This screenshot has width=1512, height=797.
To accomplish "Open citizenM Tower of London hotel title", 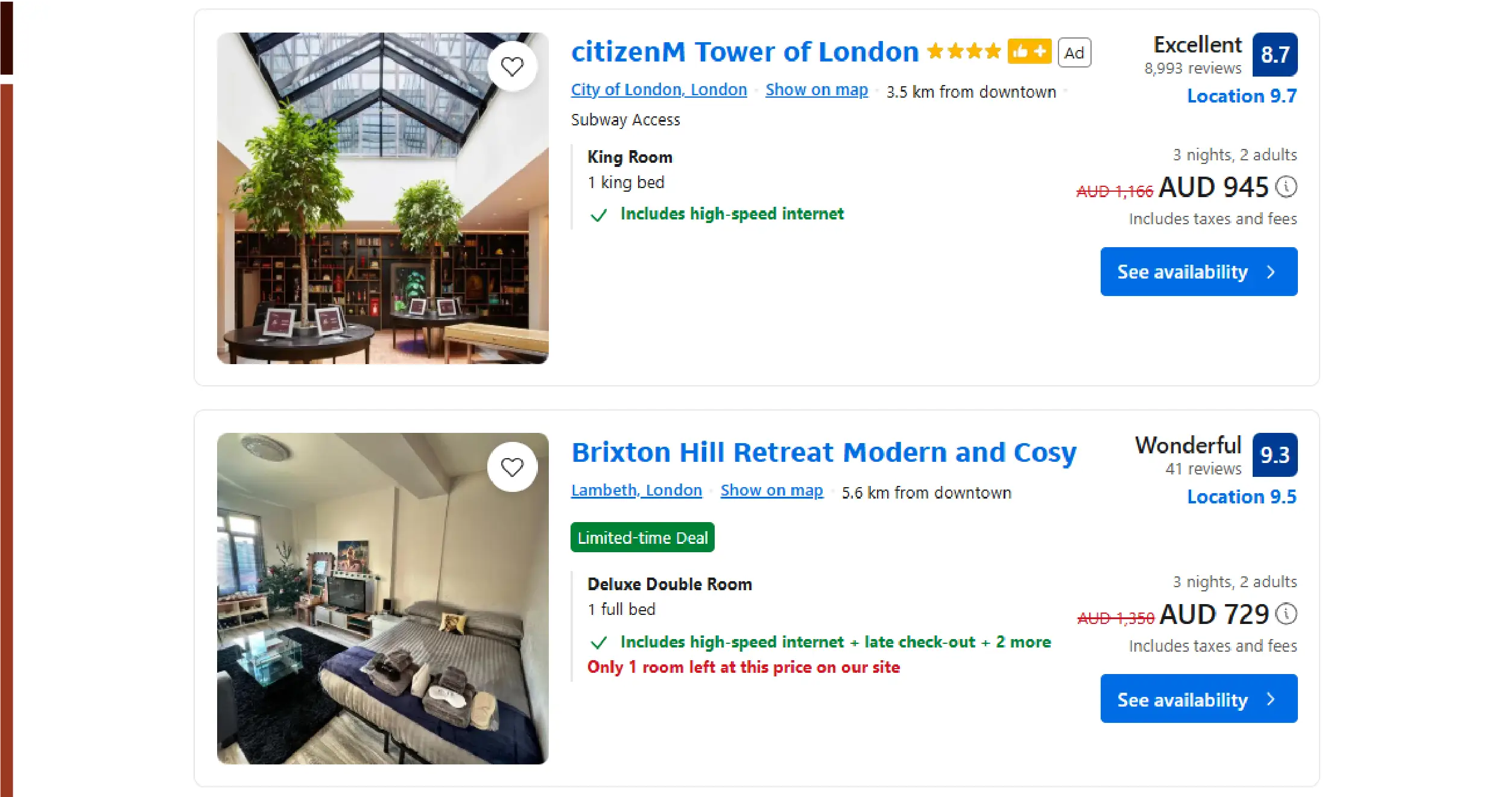I will (745, 52).
